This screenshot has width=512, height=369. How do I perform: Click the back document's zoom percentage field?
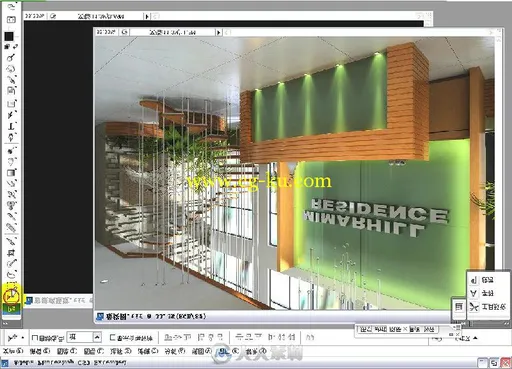[x=35, y=16]
